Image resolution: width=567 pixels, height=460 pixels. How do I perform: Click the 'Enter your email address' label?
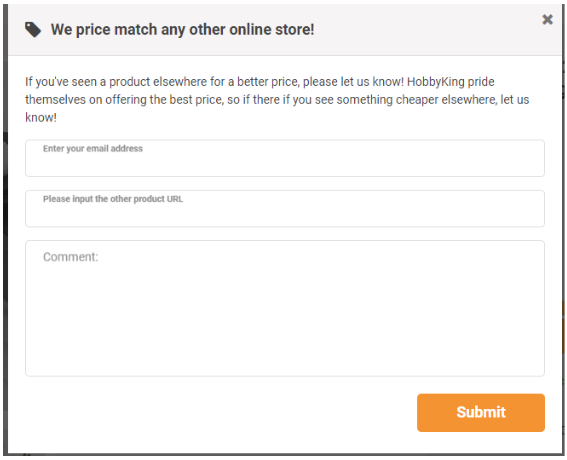tap(93, 149)
